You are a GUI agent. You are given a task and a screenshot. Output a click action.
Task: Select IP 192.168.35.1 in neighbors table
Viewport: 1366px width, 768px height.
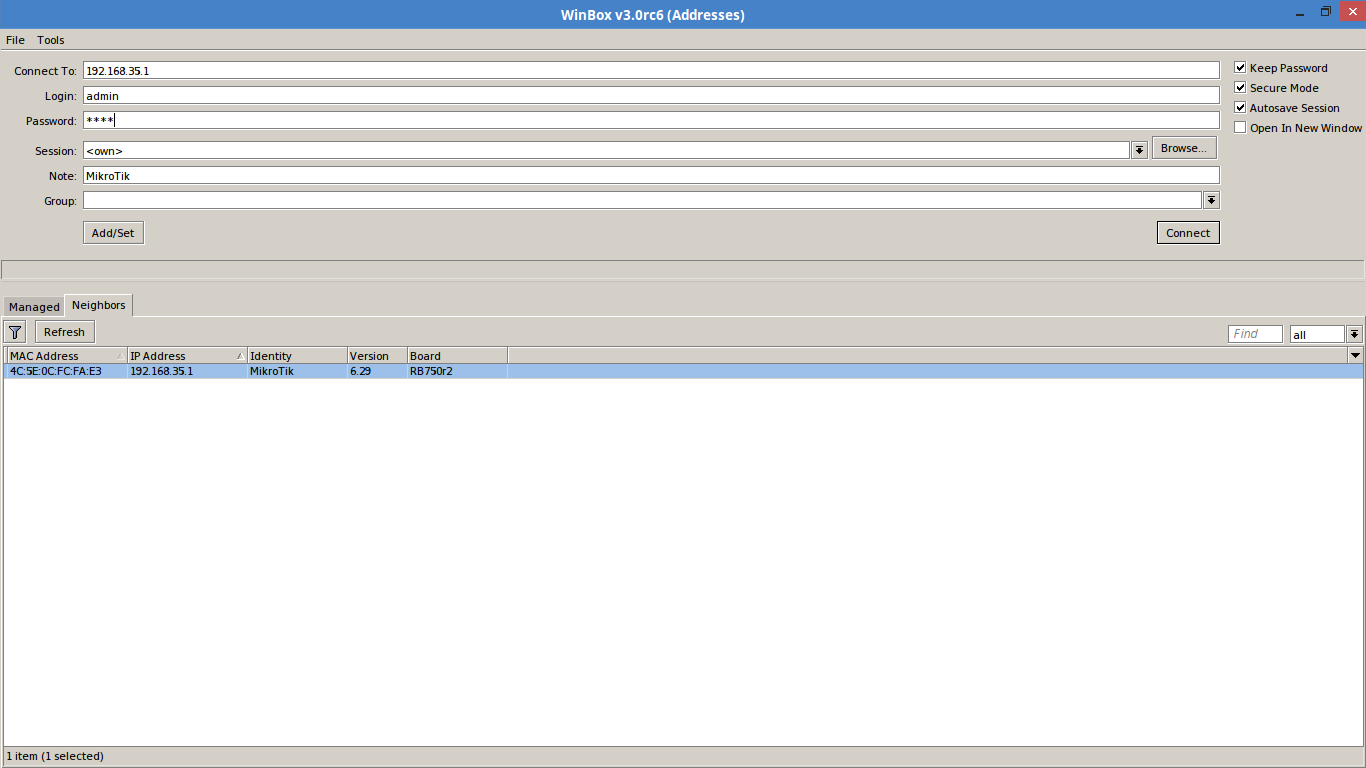tap(187, 371)
